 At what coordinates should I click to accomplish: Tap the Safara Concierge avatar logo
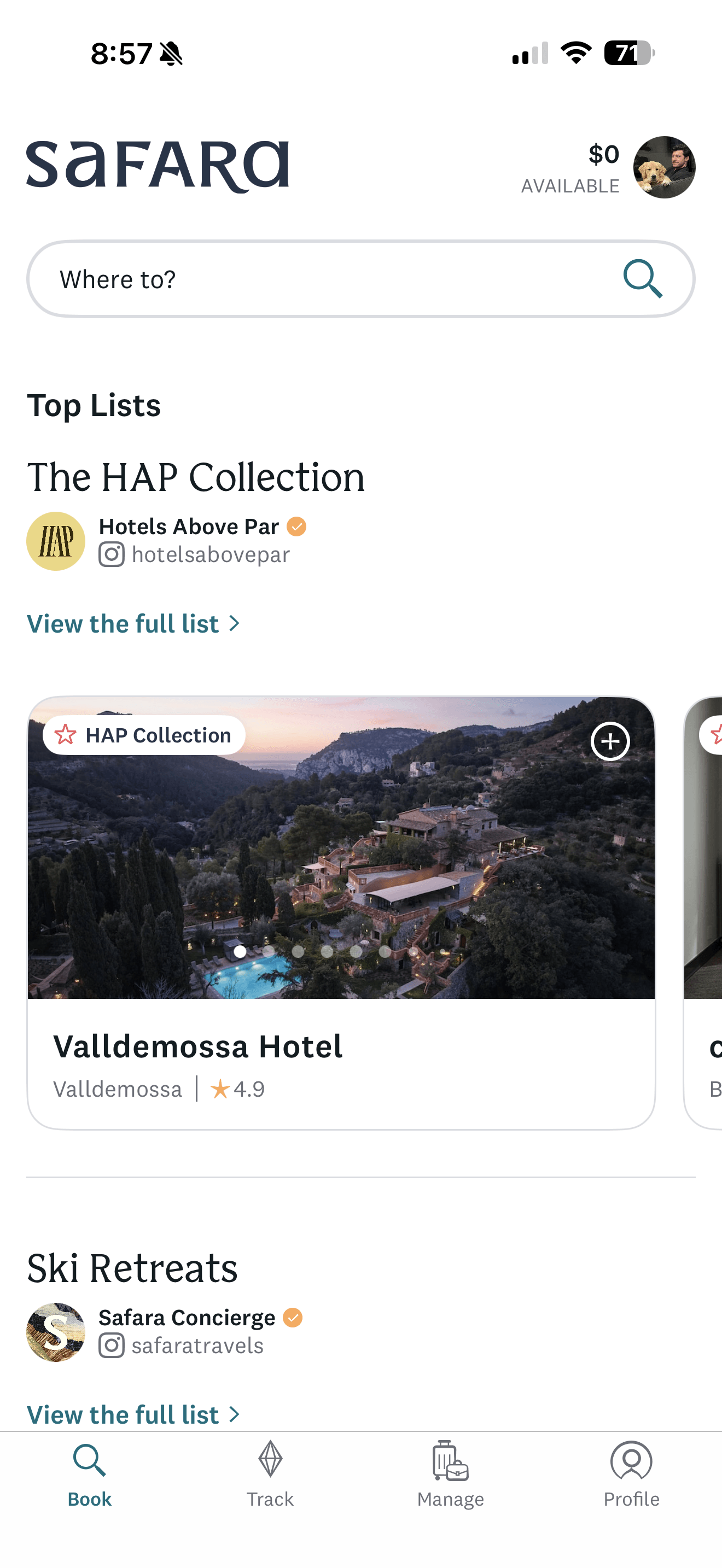56,1332
